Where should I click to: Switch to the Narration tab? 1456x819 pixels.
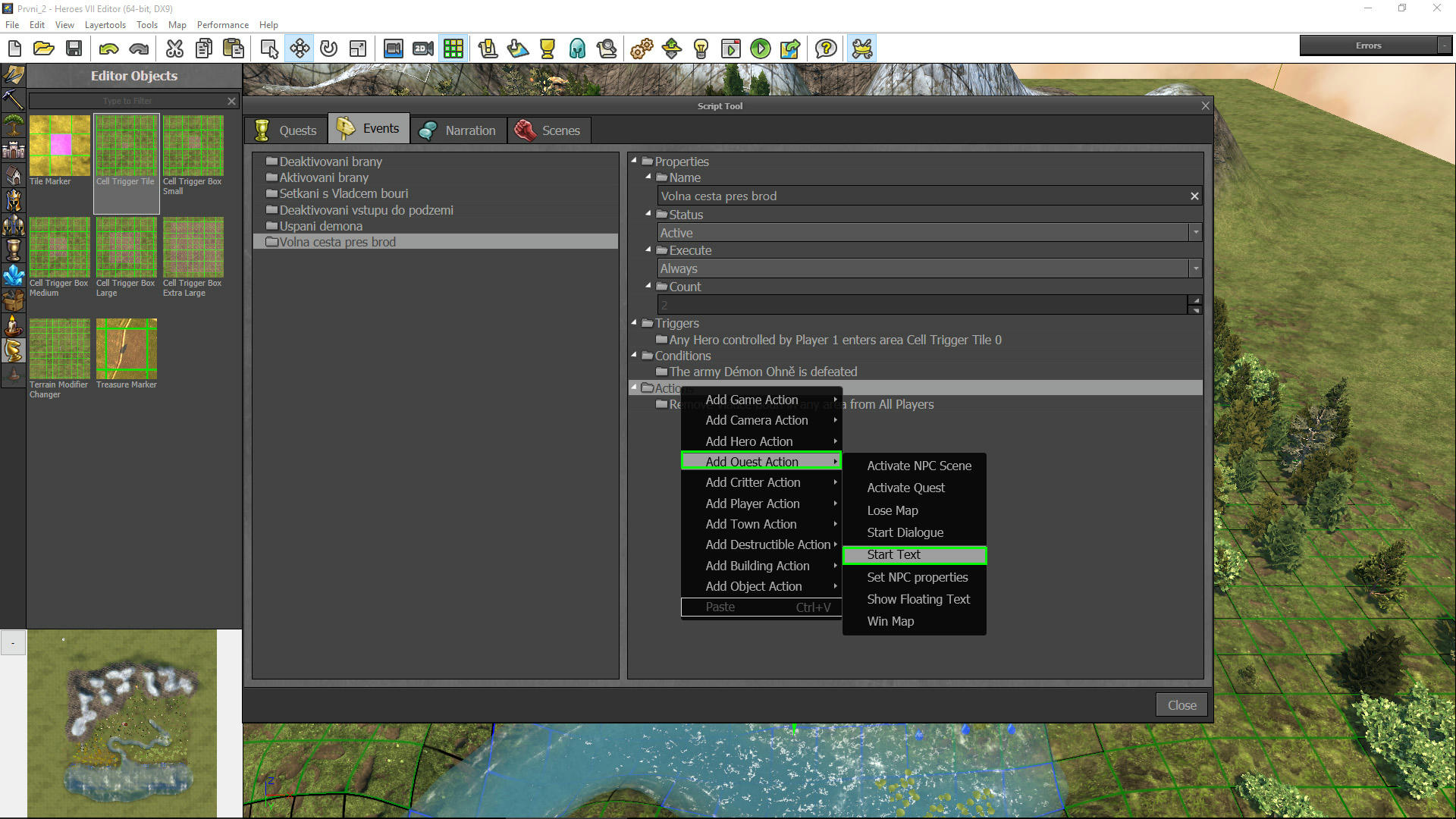pos(457,130)
